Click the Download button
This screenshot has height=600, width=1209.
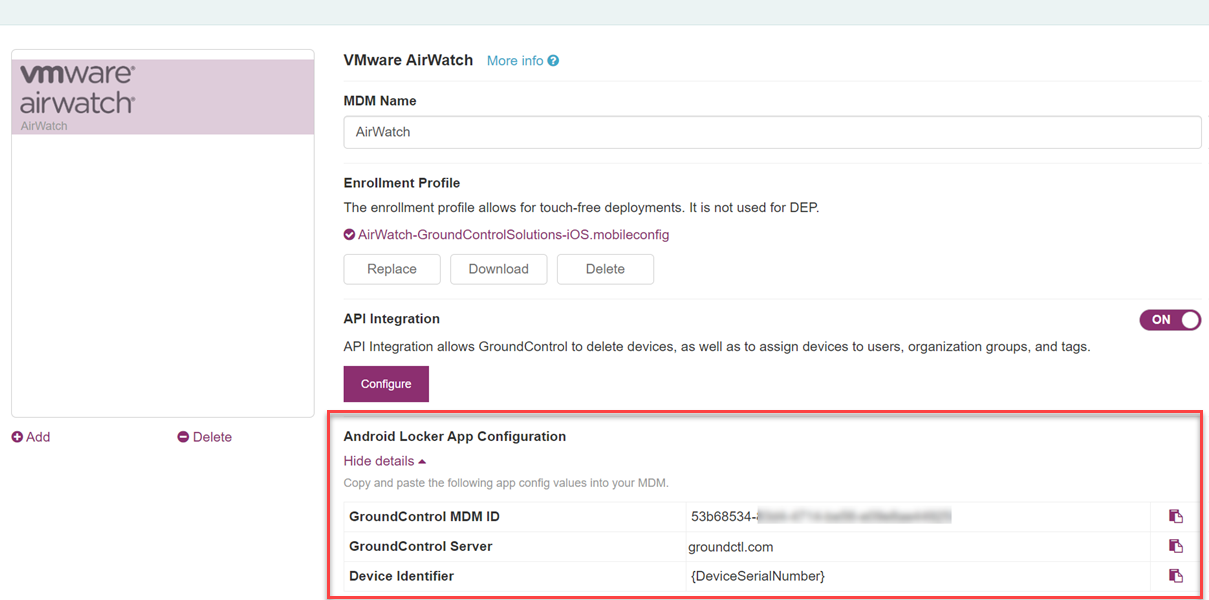498,269
